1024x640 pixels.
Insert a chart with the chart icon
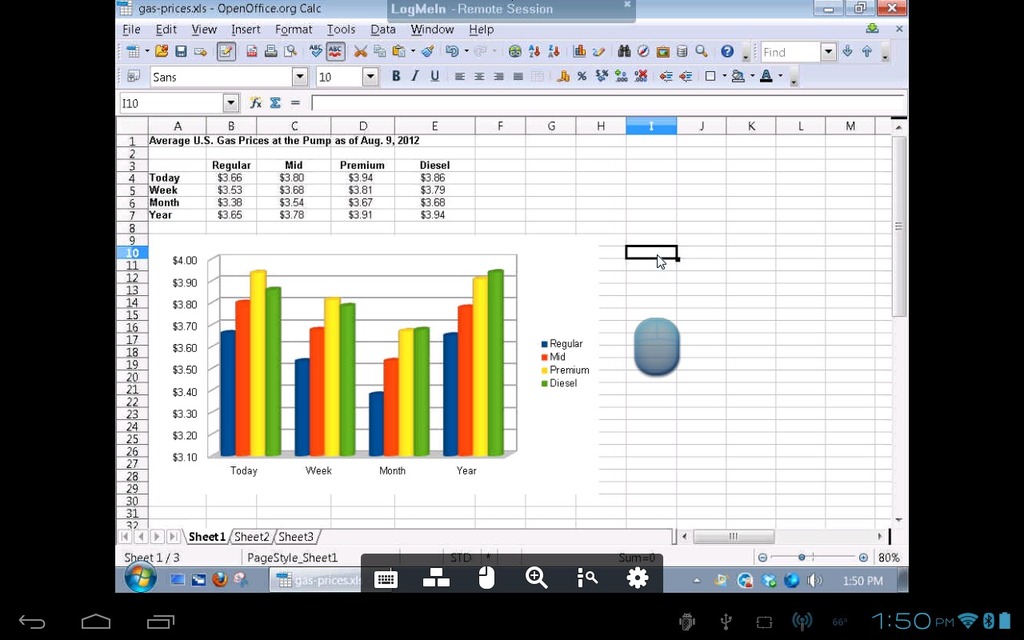(x=579, y=52)
